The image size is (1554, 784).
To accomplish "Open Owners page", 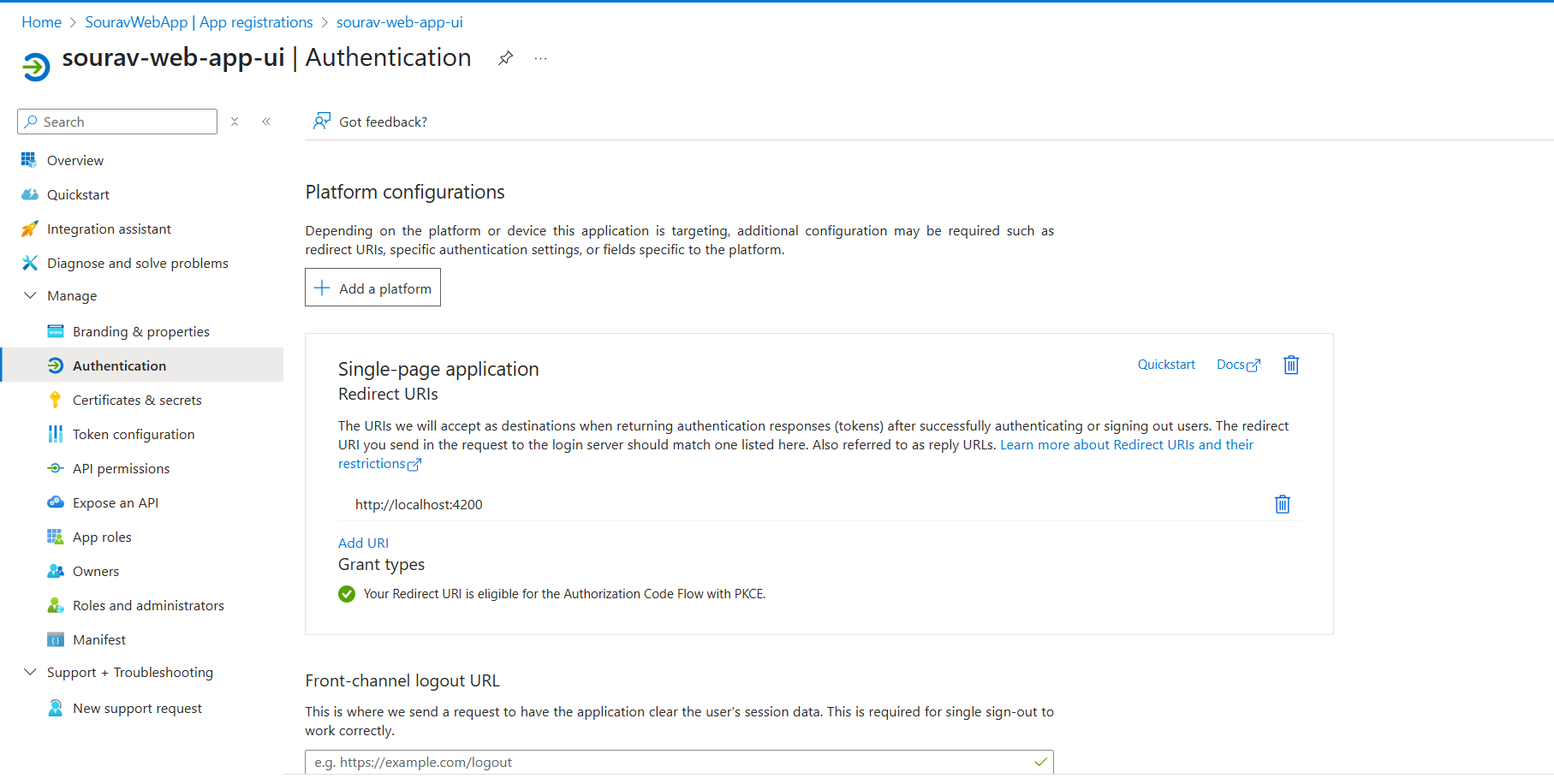I will click(x=95, y=571).
